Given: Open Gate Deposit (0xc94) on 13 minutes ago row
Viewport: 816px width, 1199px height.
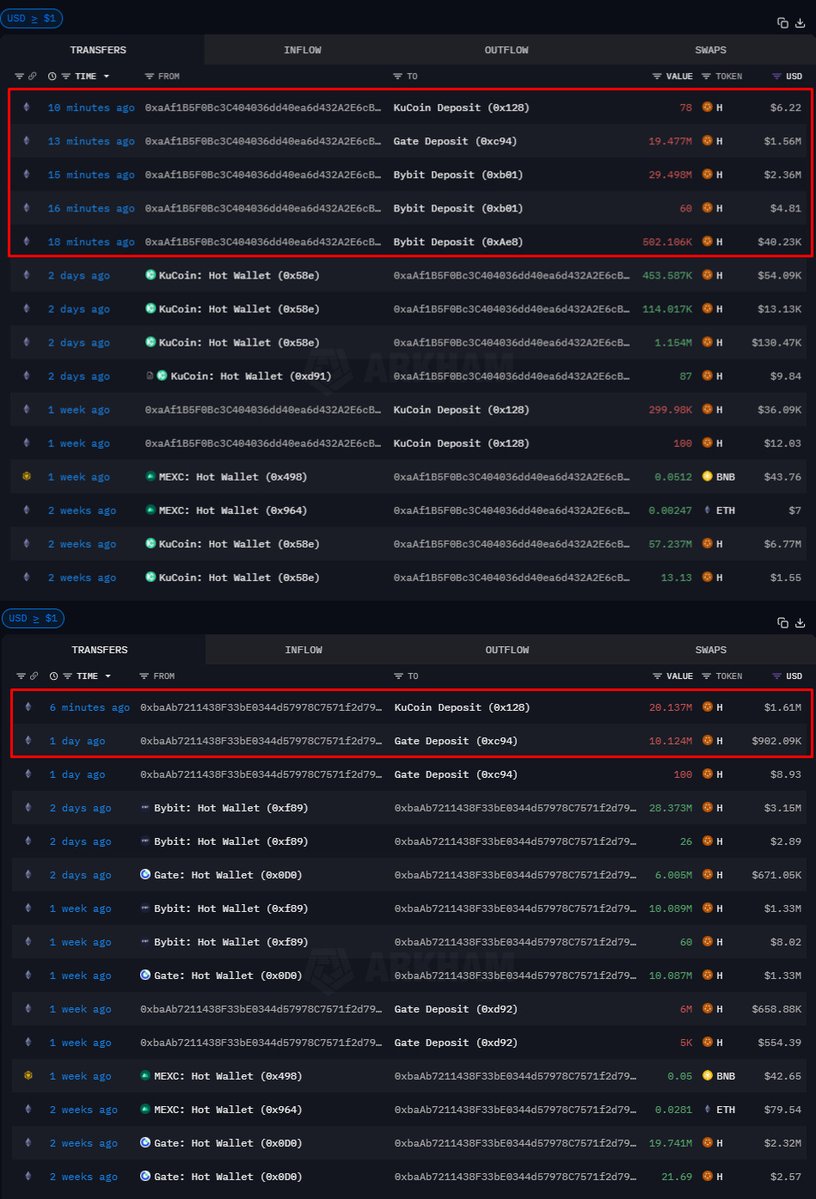Looking at the screenshot, I should (455, 141).
